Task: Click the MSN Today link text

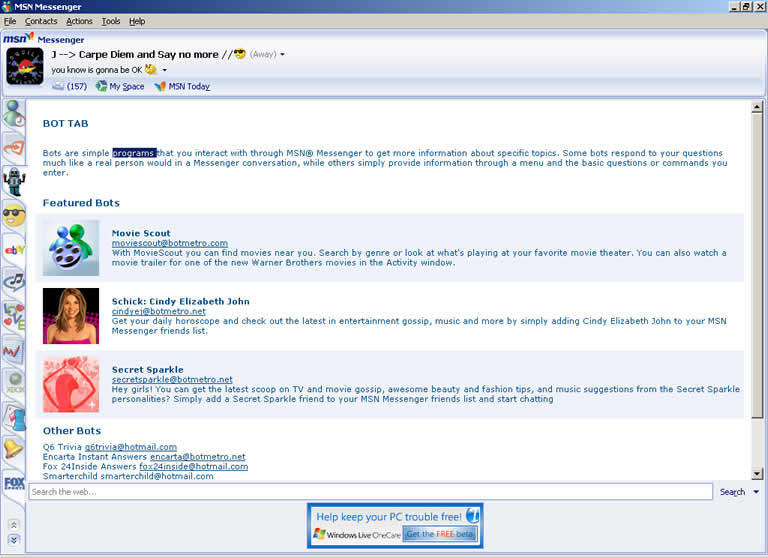Action: click(x=189, y=86)
